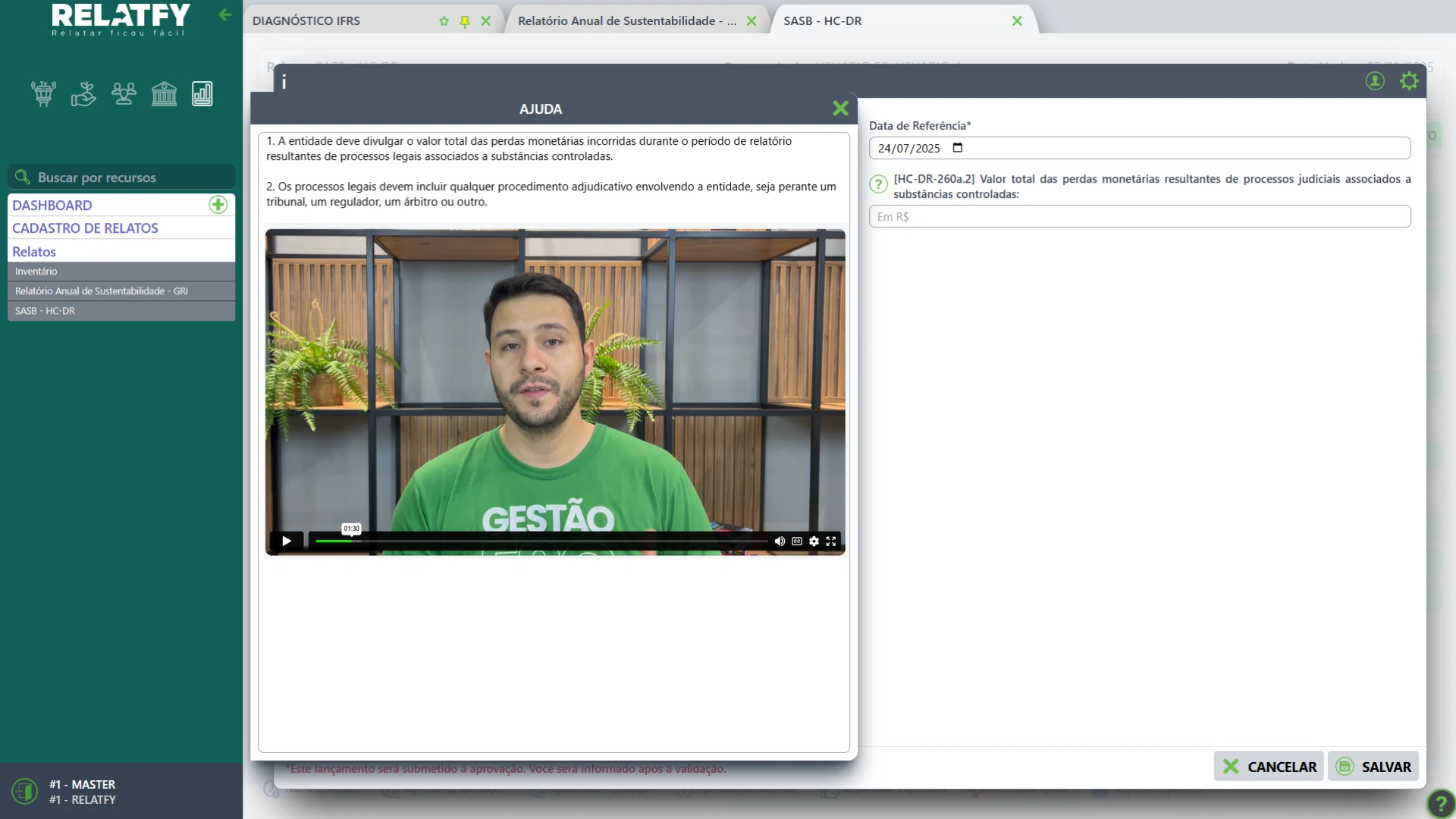Viewport: 1456px width, 819px height.
Task: Open the people group icon in sidebar
Action: click(124, 94)
